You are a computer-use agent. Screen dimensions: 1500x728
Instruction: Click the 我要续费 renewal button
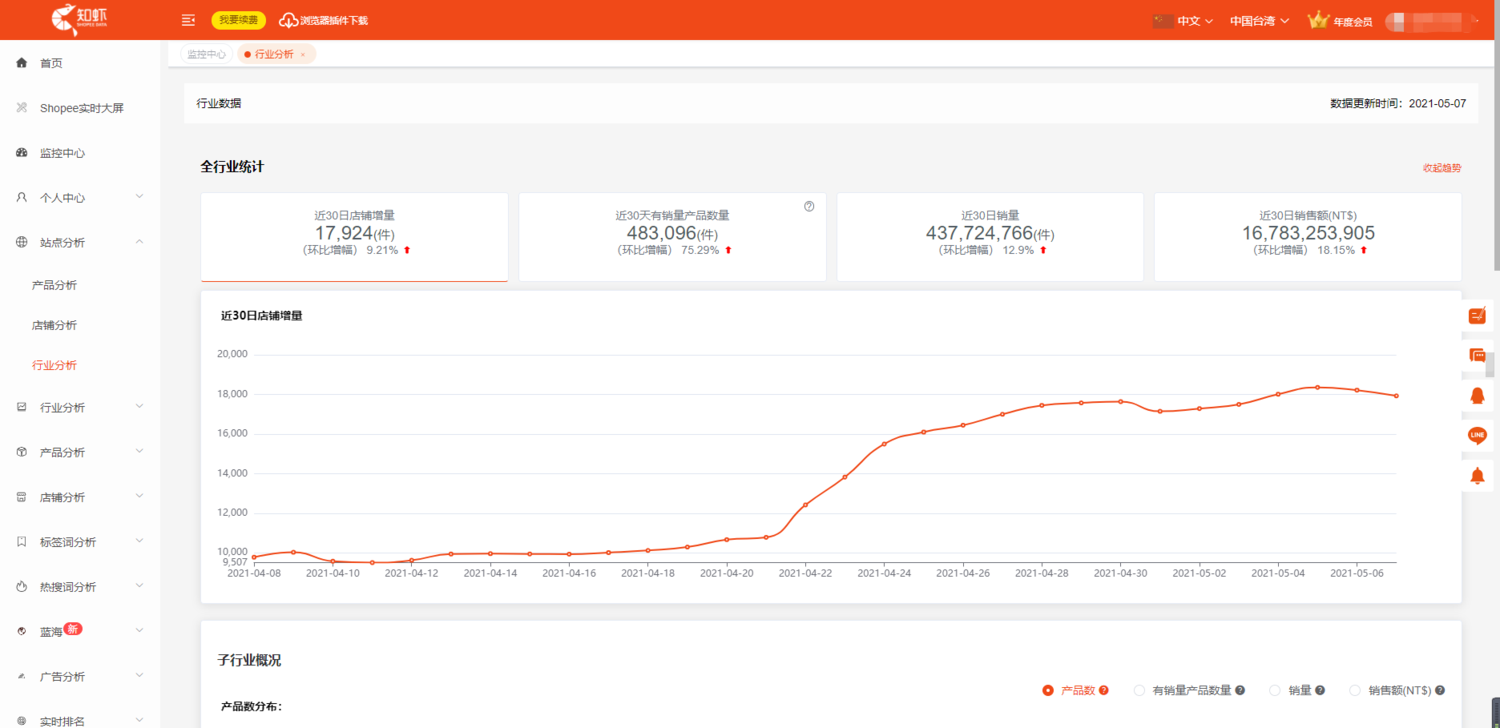click(238, 20)
